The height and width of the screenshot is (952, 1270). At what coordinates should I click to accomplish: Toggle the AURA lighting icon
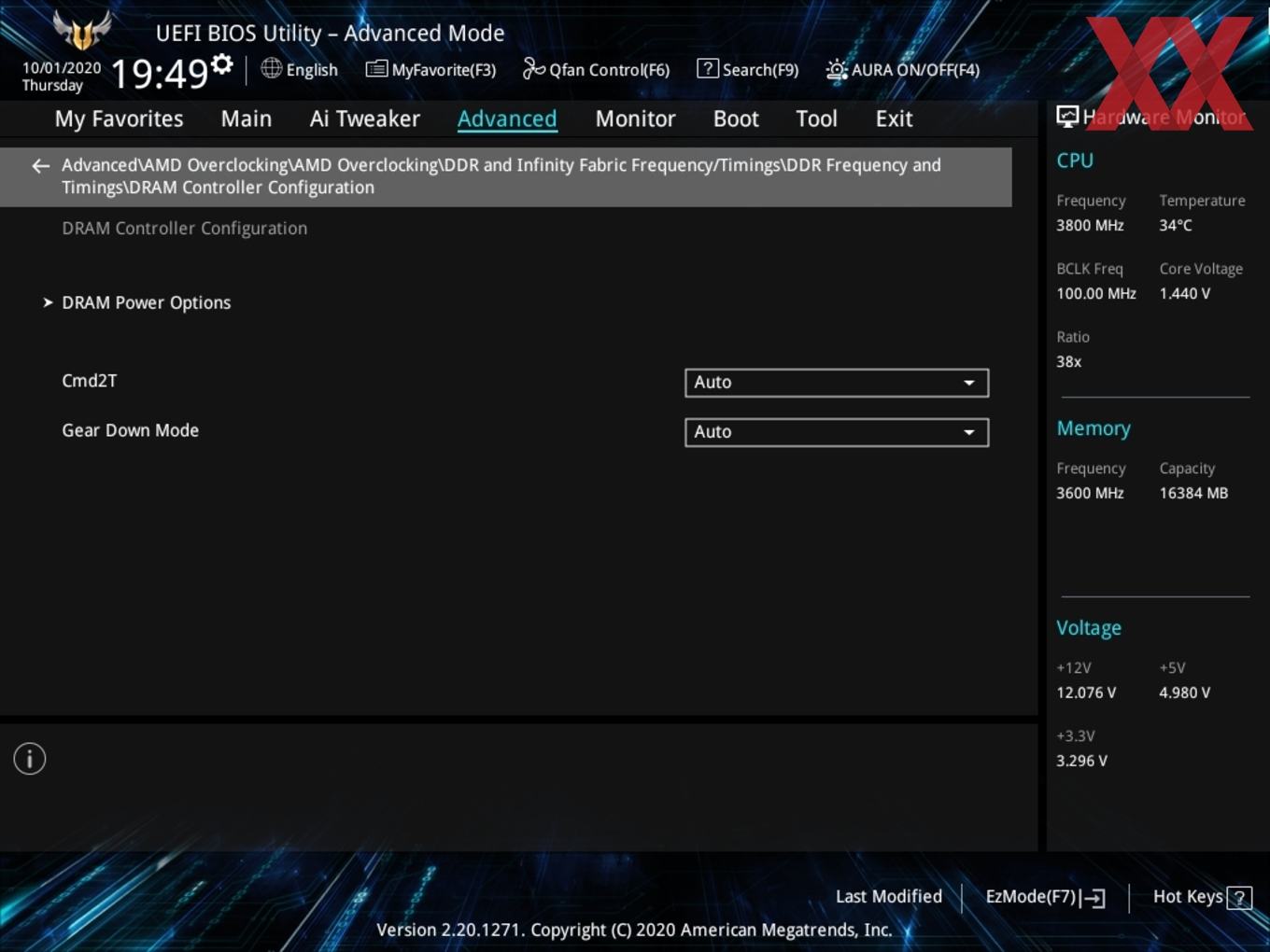click(x=836, y=69)
